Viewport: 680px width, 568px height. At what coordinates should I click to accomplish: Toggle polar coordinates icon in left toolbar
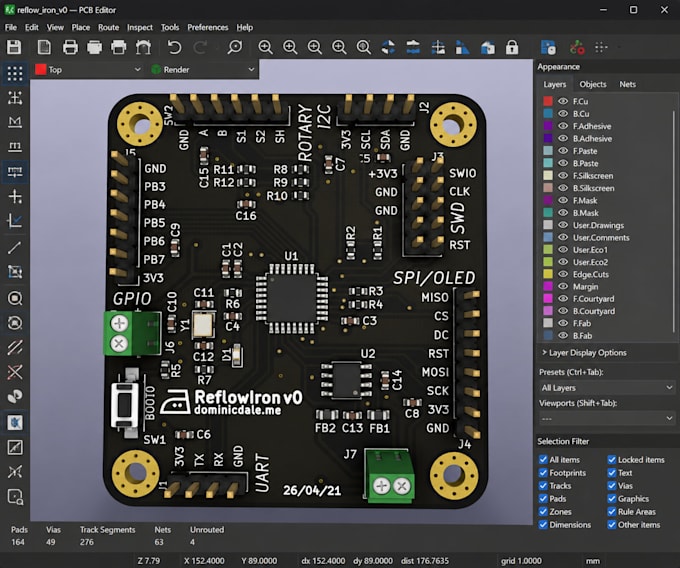(x=15, y=98)
